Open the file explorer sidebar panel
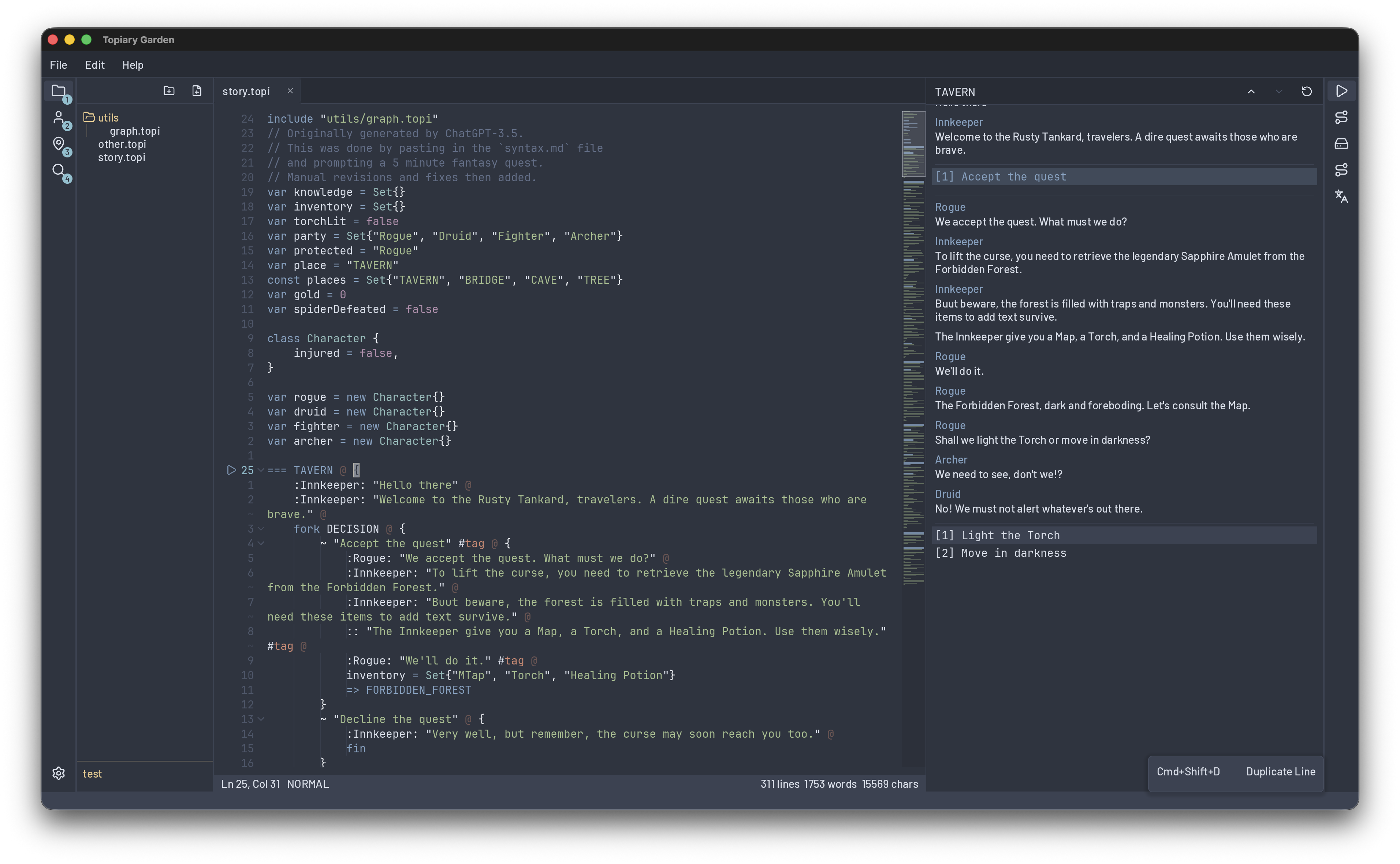The image size is (1400, 864). point(59,91)
